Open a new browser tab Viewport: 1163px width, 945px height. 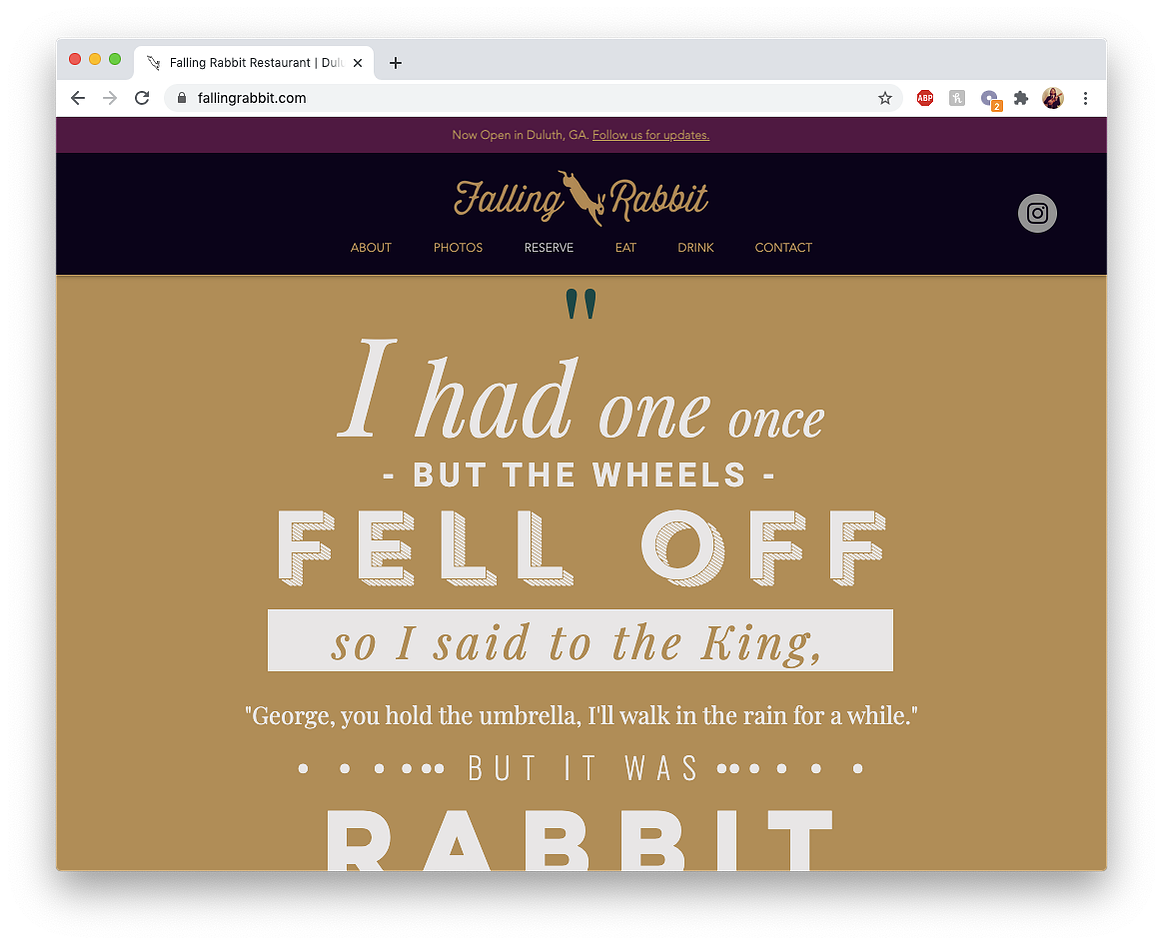click(395, 63)
